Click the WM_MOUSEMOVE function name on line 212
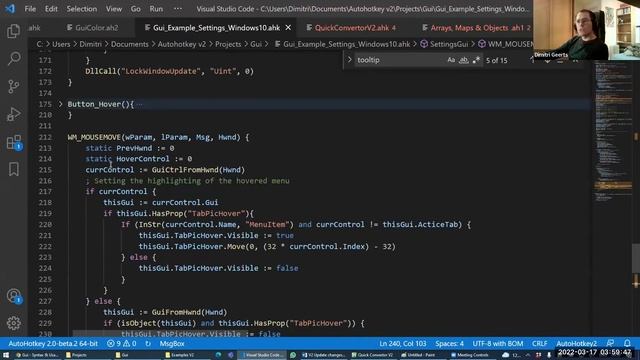640x360 pixels. click(x=94, y=137)
